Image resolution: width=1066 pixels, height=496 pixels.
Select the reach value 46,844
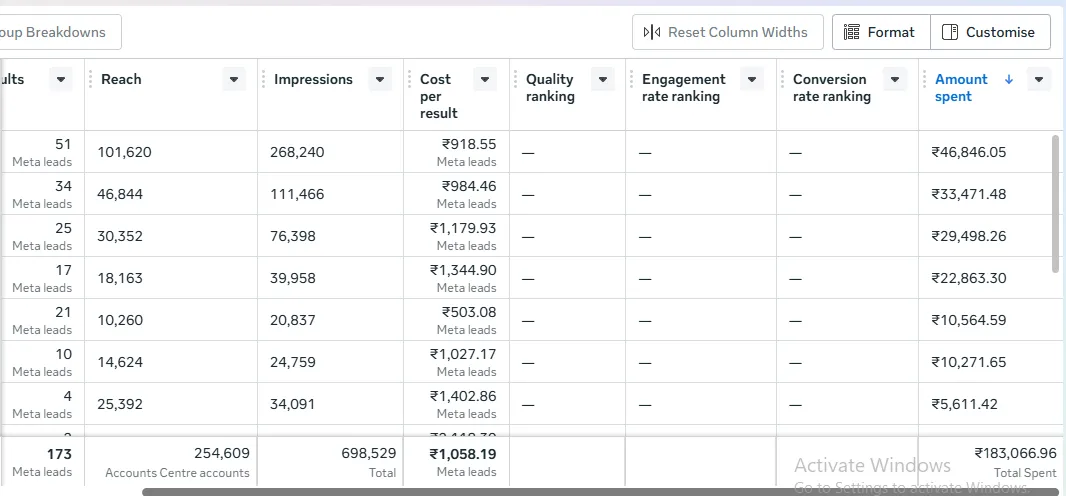[x=120, y=194]
